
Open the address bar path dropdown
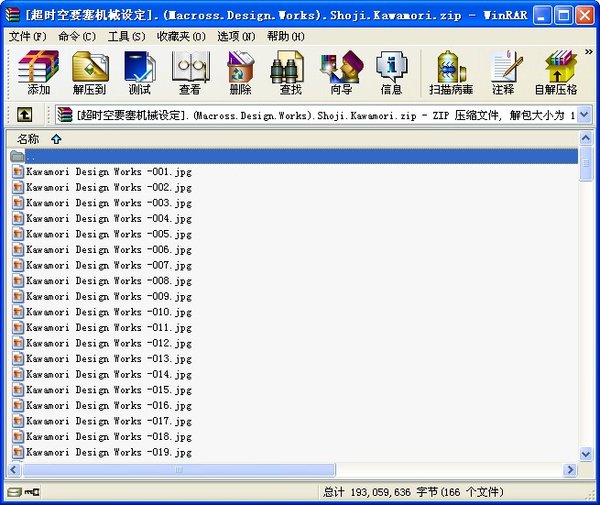[584, 114]
